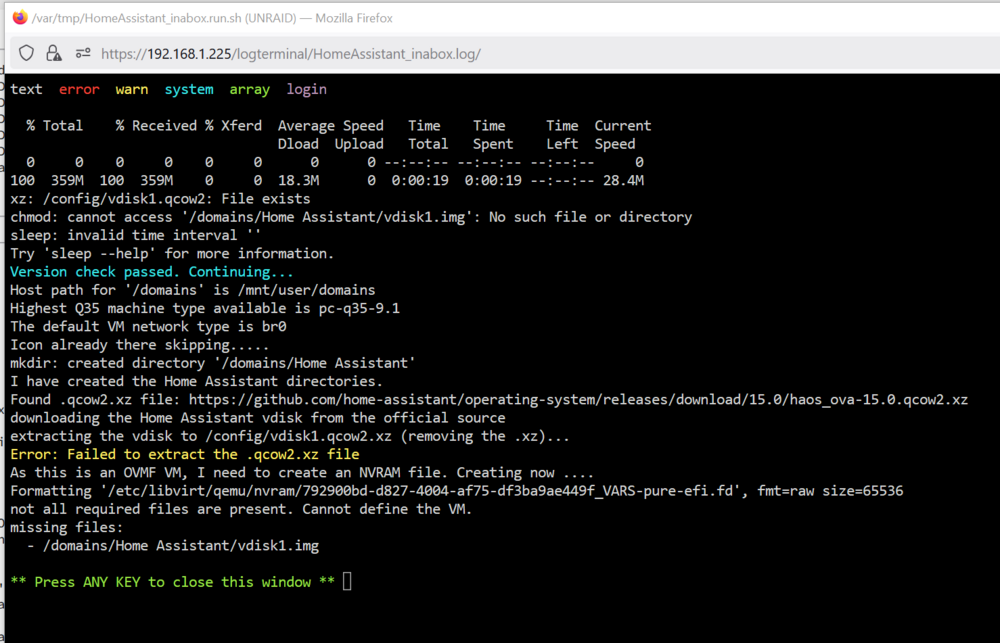Click 'sleep: invalid time interval' line
1000x643 pixels.
pos(136,235)
